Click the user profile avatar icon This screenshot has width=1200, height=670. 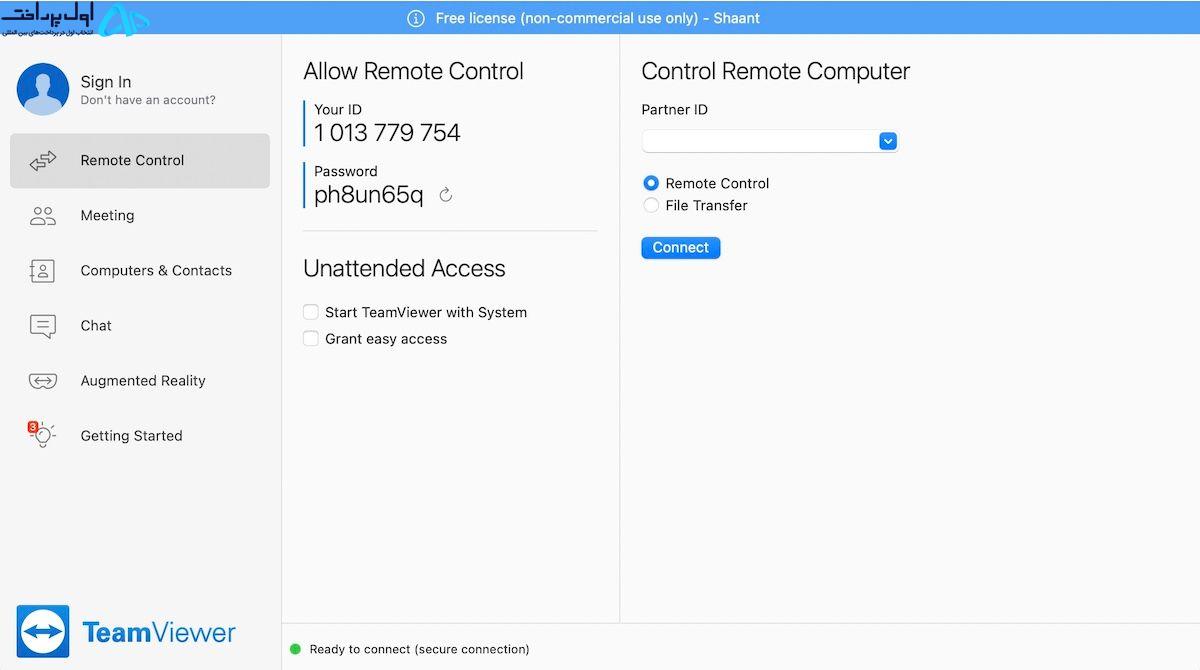click(43, 89)
